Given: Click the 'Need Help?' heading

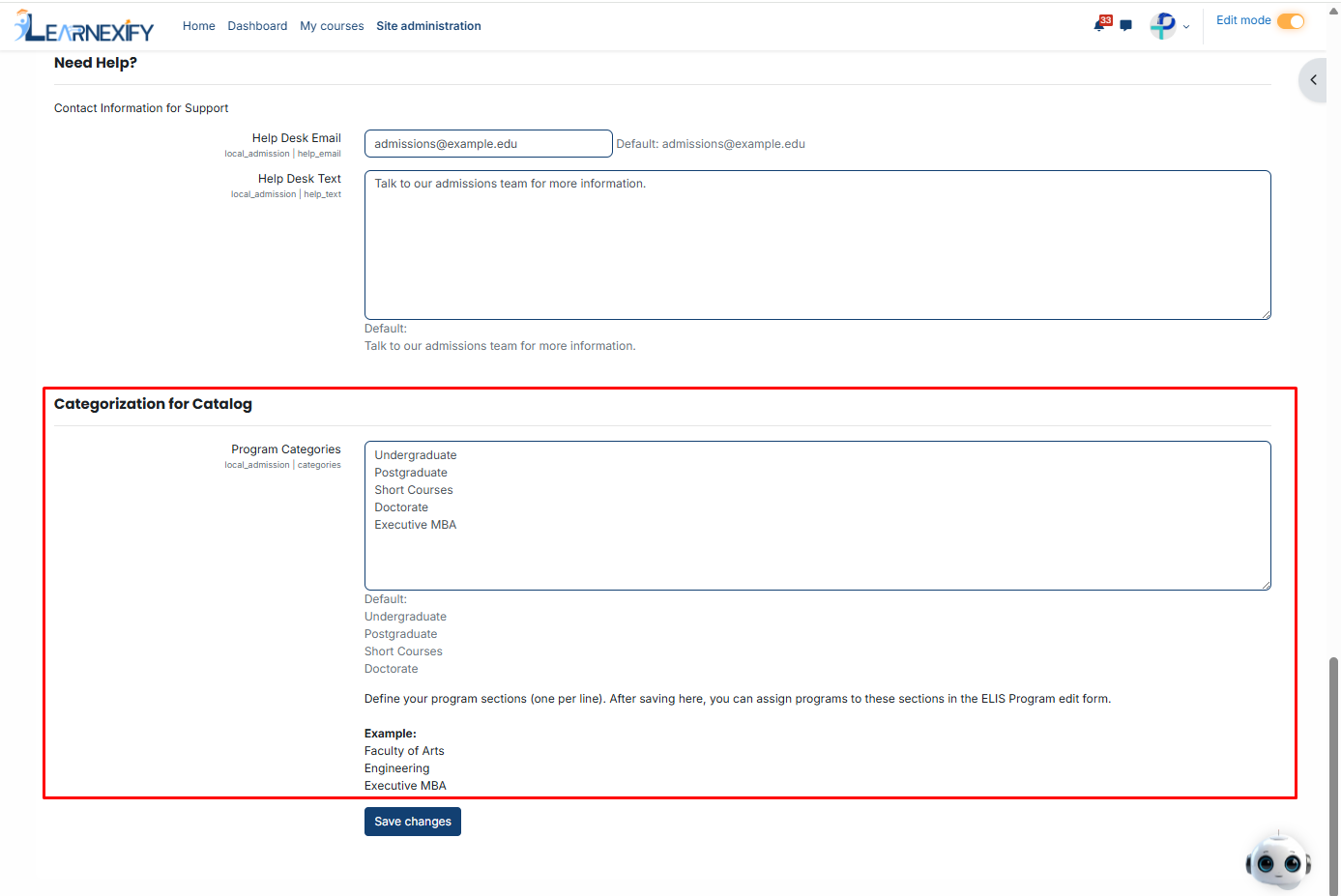Looking at the screenshot, I should (x=96, y=63).
